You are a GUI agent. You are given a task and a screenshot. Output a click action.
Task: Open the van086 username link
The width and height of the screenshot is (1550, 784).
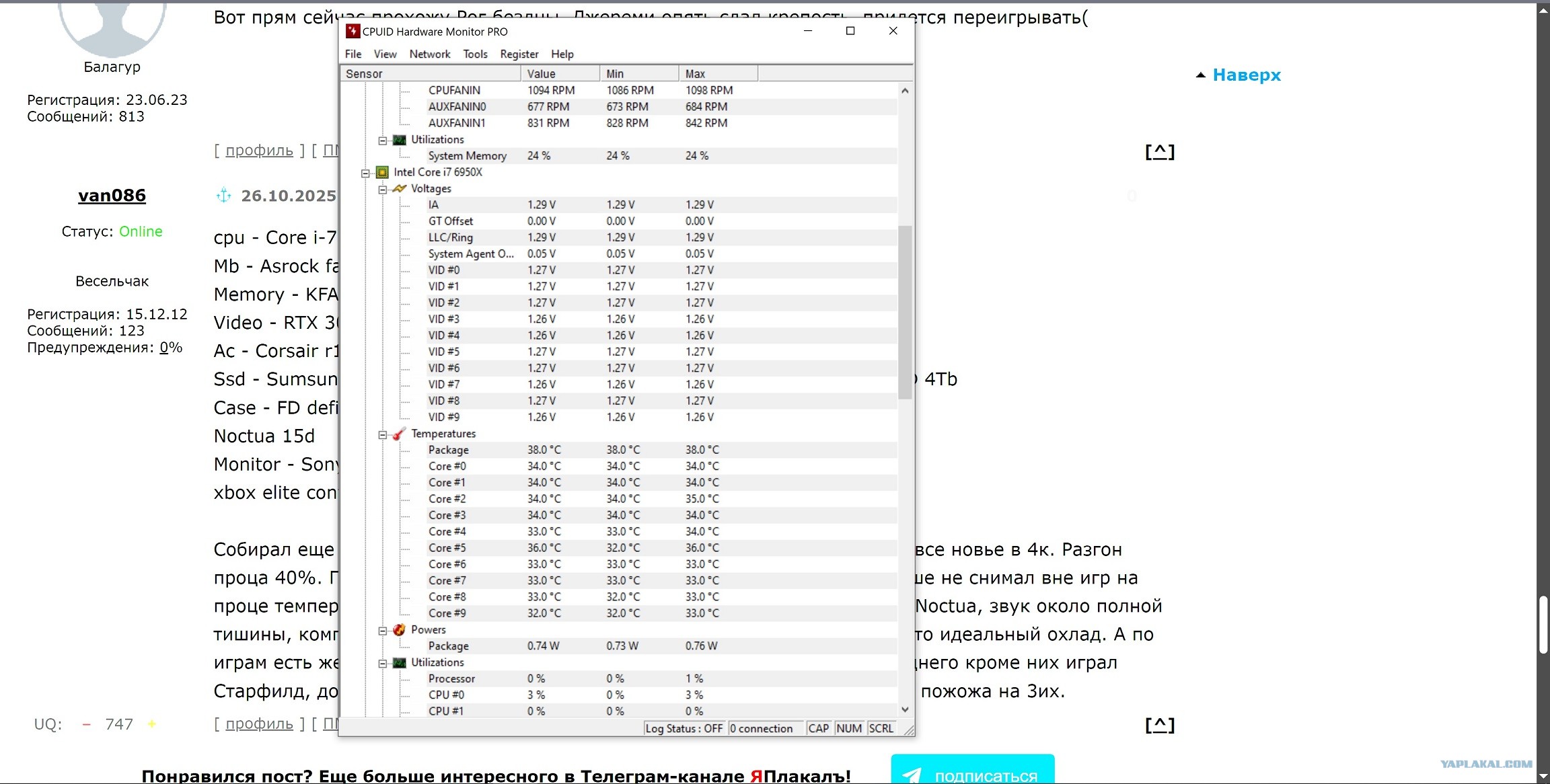(x=112, y=196)
